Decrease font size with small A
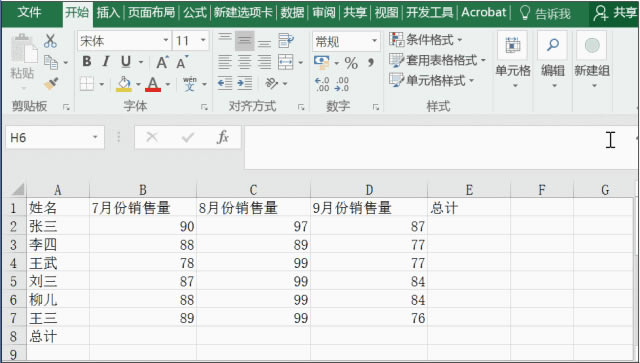Screen dimensions: 640x363 [x=182, y=62]
